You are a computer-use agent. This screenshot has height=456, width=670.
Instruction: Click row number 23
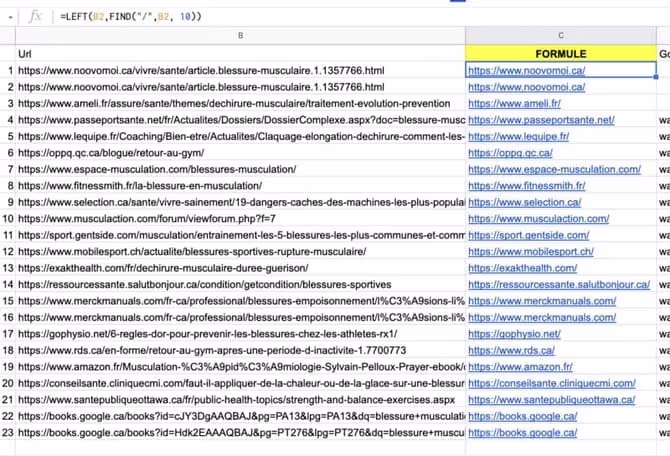[8, 433]
